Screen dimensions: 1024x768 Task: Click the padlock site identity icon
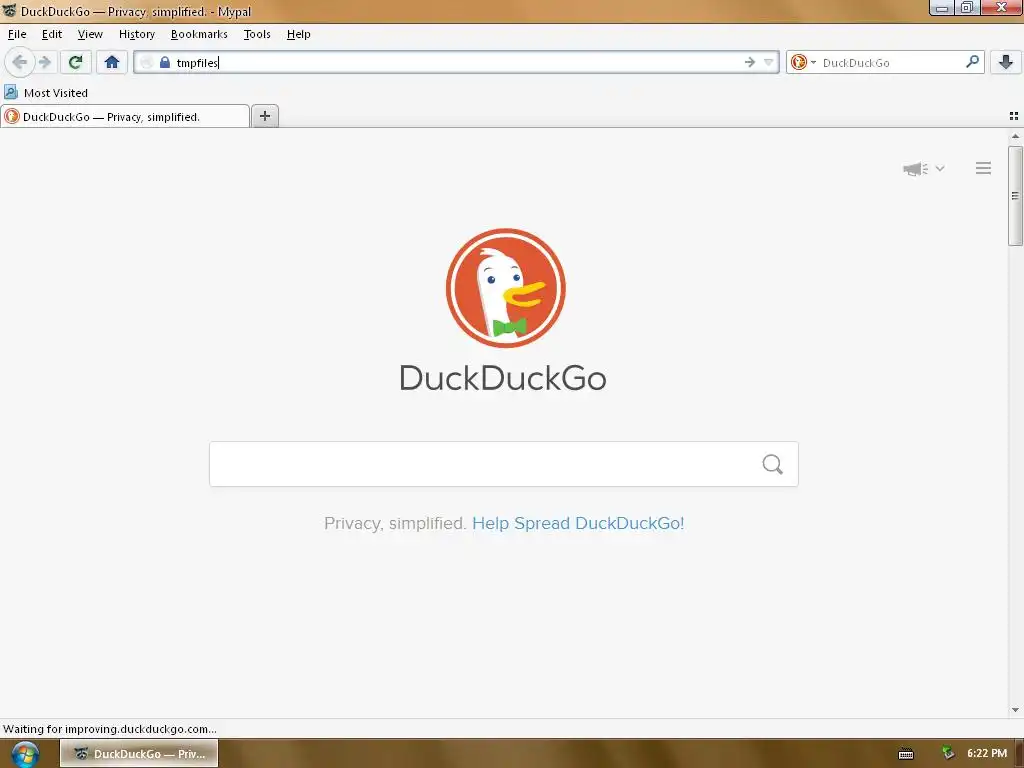165,63
